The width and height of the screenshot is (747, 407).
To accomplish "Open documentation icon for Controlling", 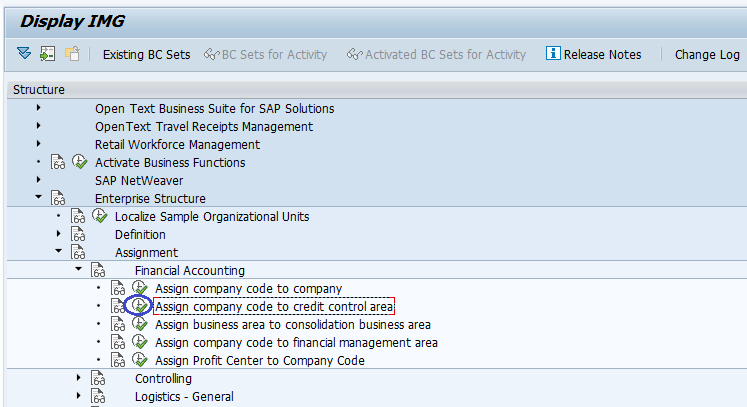I will 98,378.
